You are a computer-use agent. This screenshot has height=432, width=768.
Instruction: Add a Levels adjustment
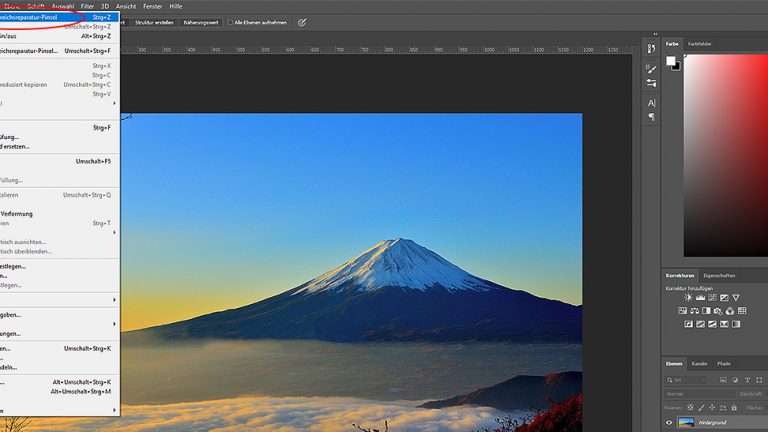(x=700, y=297)
